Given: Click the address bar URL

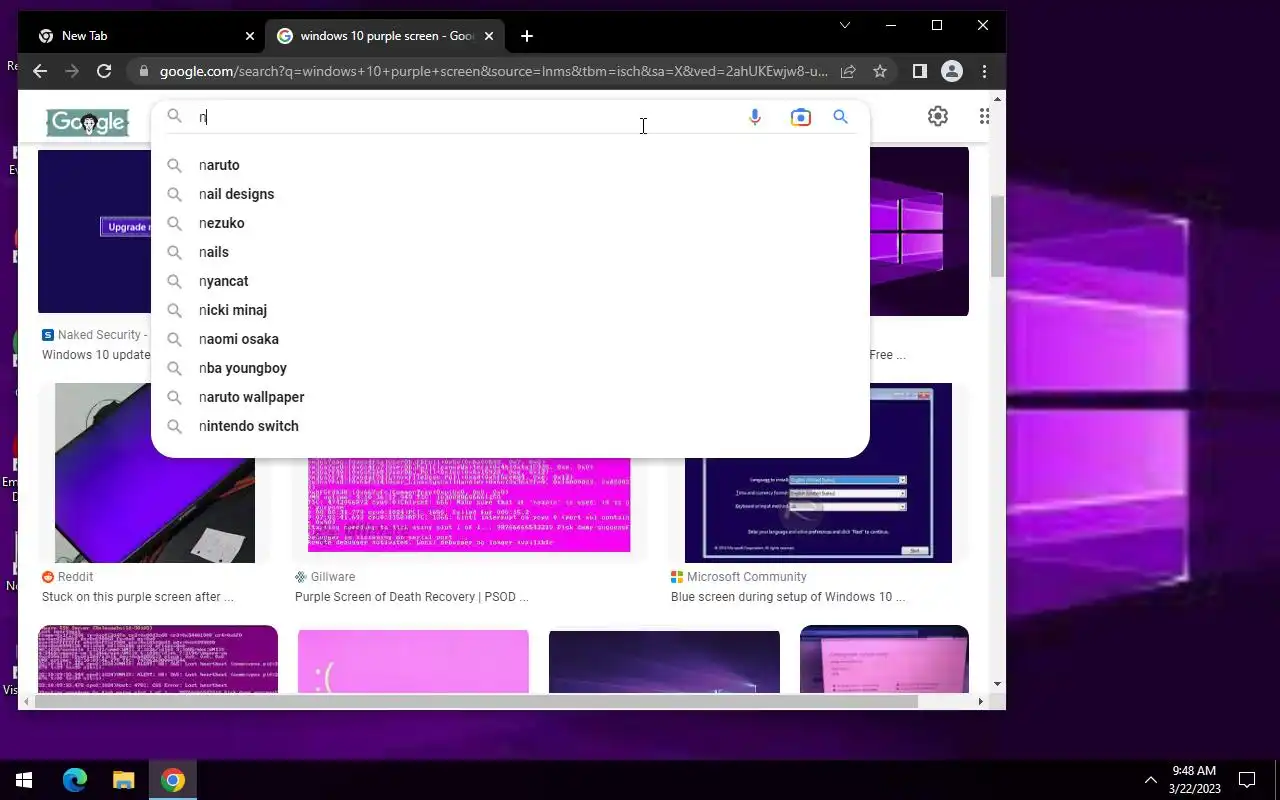Looking at the screenshot, I should coord(494,71).
